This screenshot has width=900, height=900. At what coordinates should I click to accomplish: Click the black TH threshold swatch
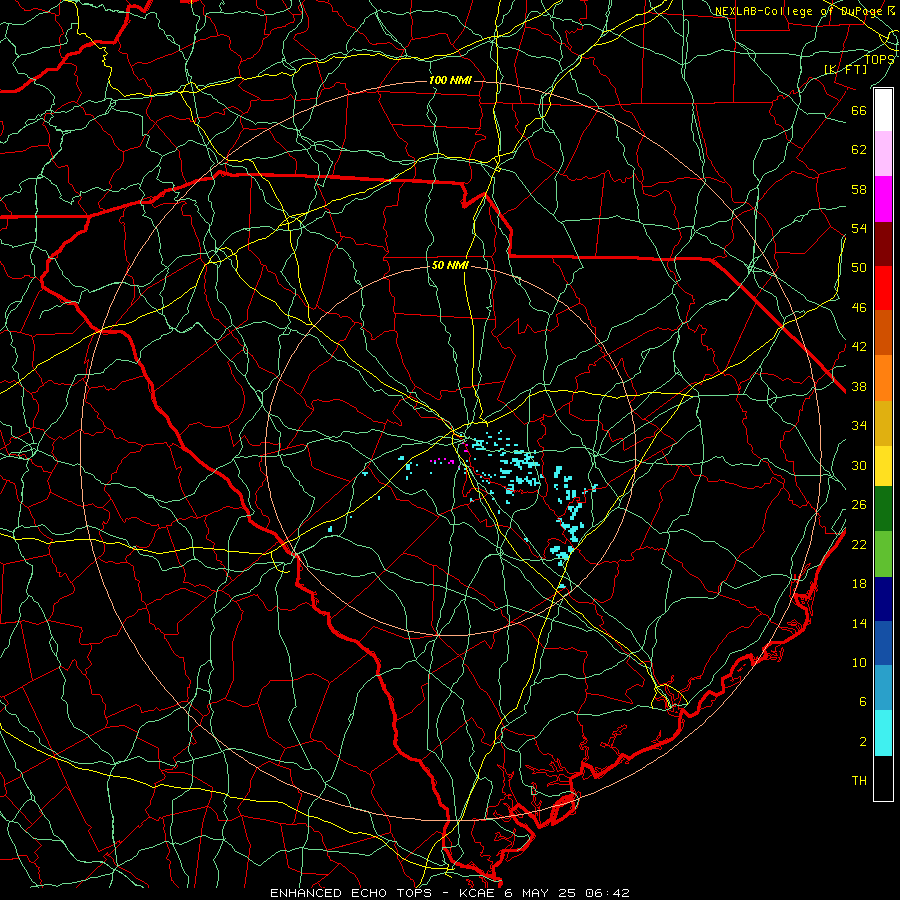883,778
